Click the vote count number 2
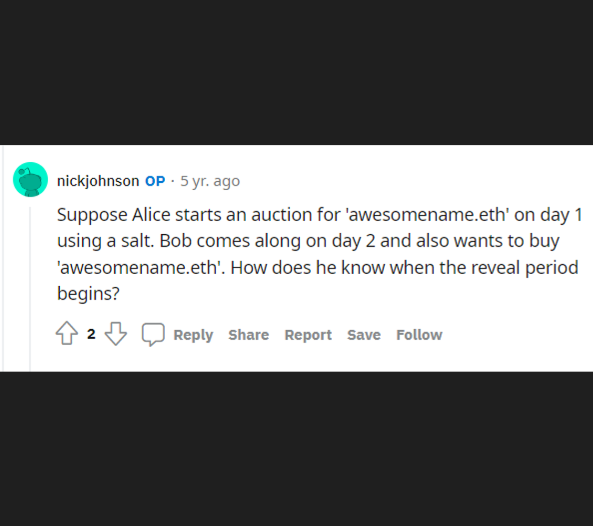This screenshot has width=593, height=526. click(91, 334)
